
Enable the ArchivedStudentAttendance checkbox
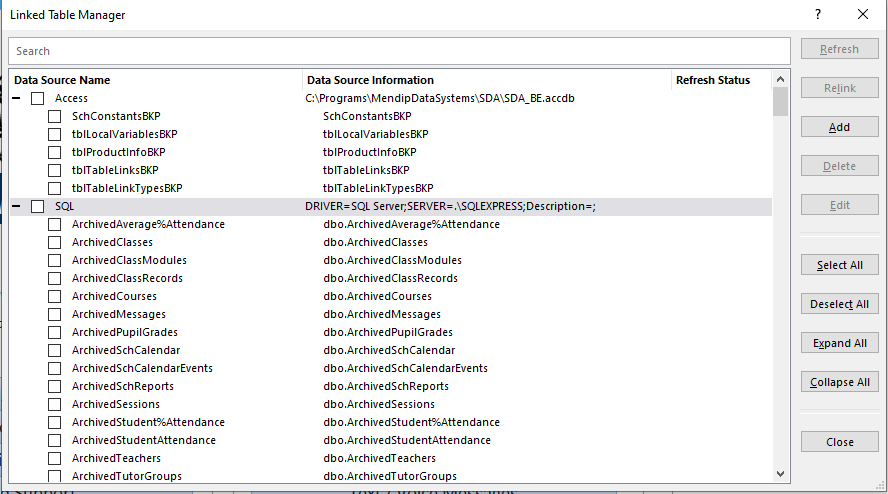54,440
